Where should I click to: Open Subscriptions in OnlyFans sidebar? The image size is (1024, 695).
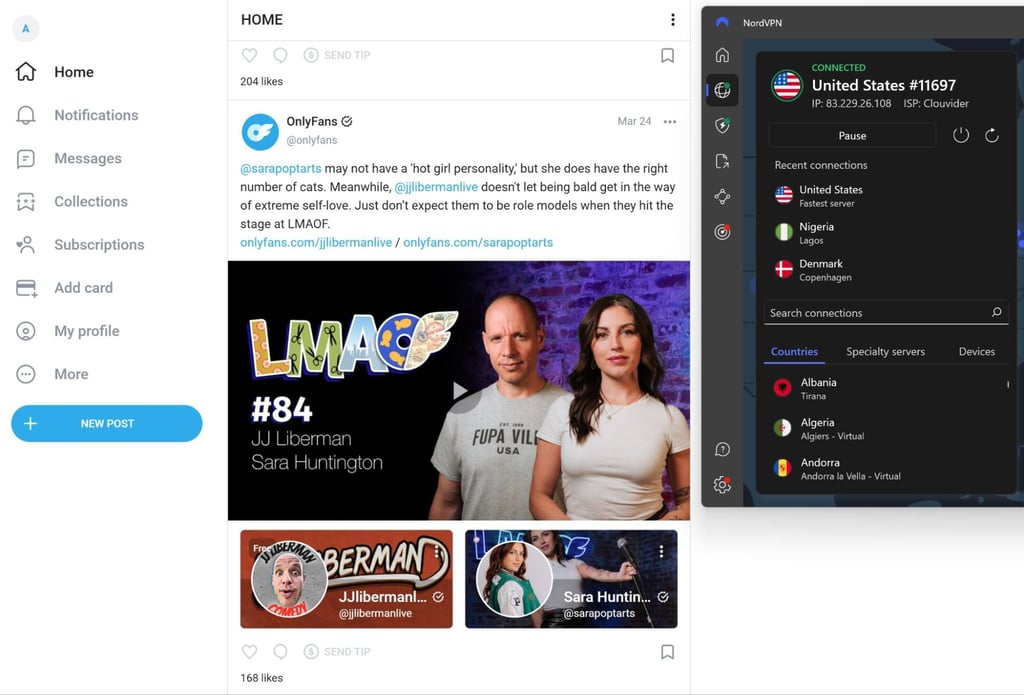[80, 244]
